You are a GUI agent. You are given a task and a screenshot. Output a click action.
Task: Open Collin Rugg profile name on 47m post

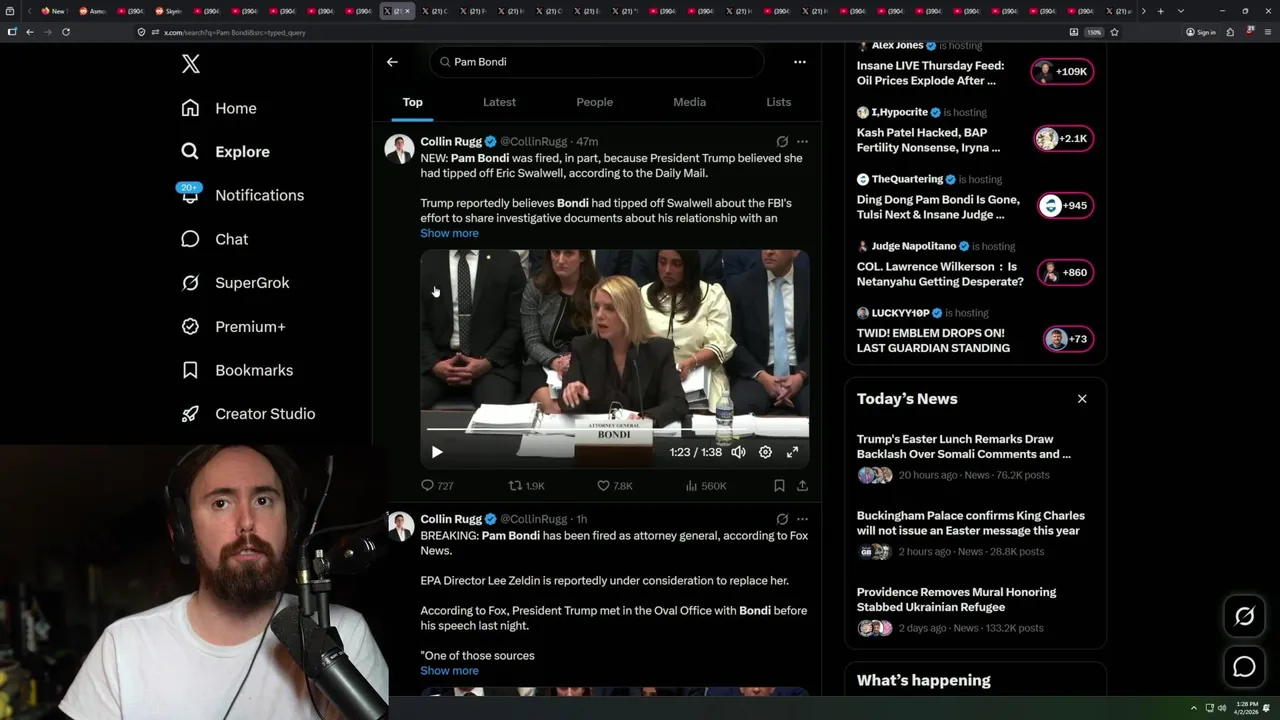pos(451,142)
